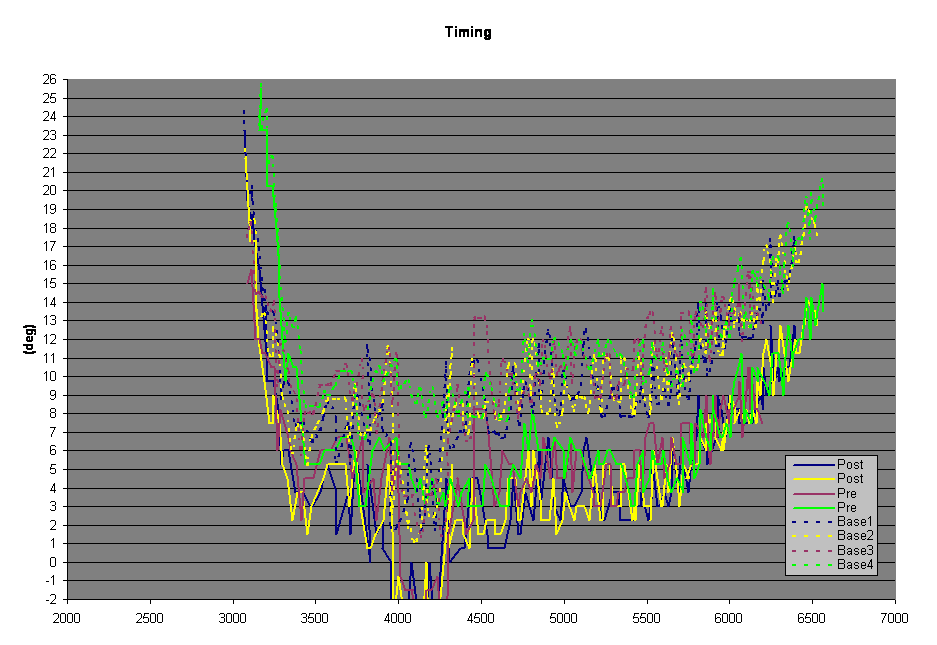Click y-axis label 26

click(x=50, y=80)
